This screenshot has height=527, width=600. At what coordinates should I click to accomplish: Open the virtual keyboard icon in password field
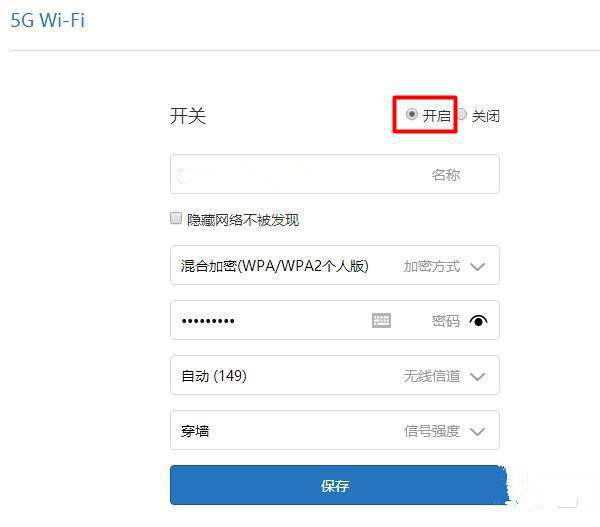381,320
